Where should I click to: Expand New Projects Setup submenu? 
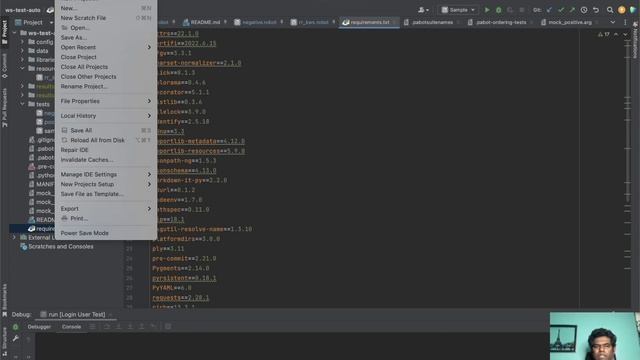[106, 184]
